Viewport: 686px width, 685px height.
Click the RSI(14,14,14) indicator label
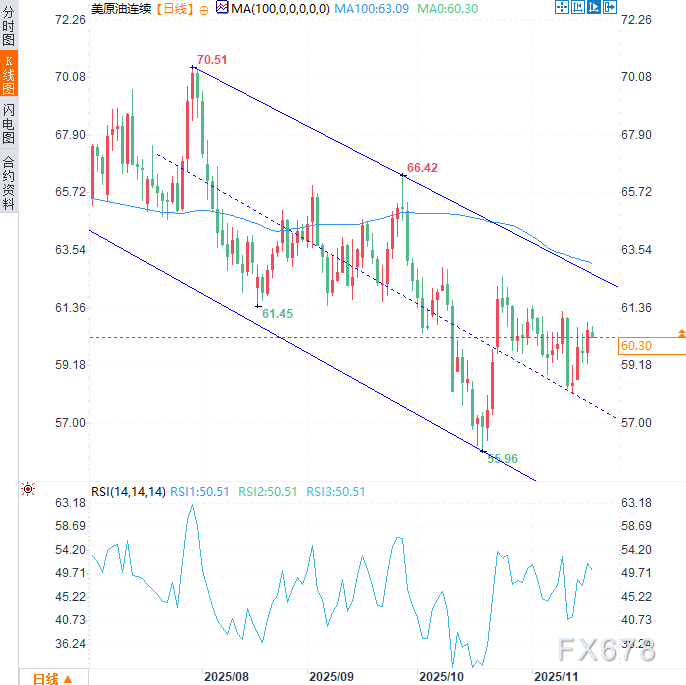[x=127, y=491]
